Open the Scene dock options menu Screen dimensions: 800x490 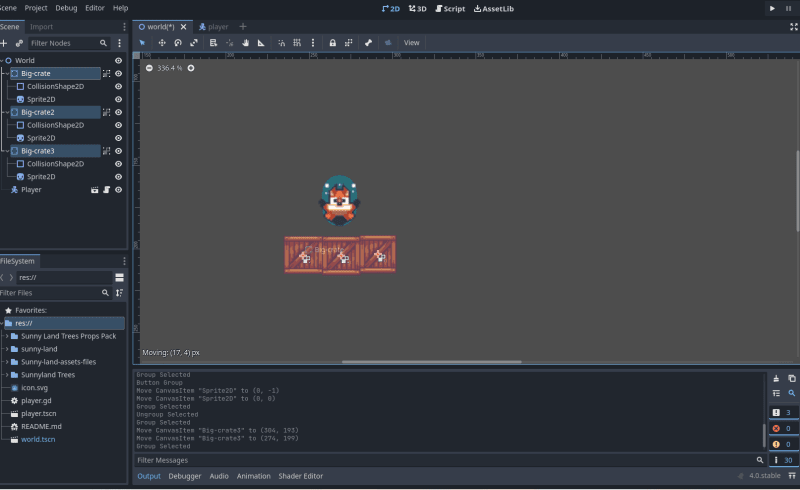pyautogui.click(x=124, y=27)
